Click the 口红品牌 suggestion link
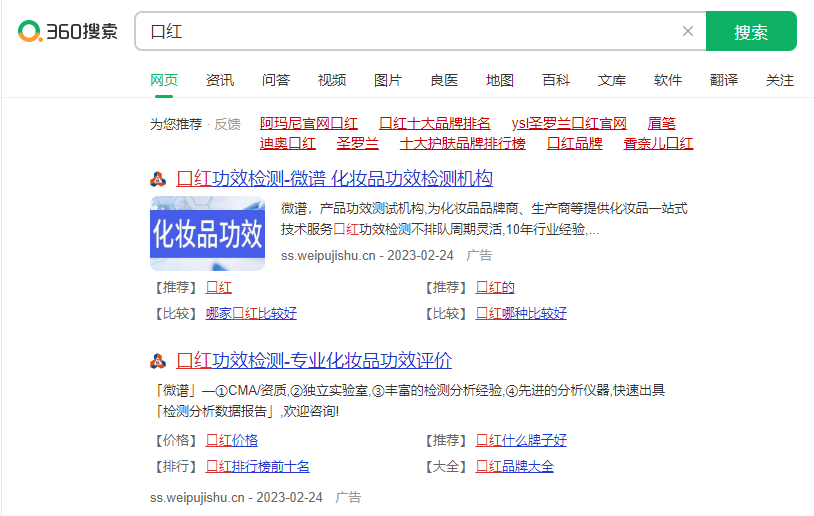This screenshot has height=516, width=814. click(x=575, y=143)
